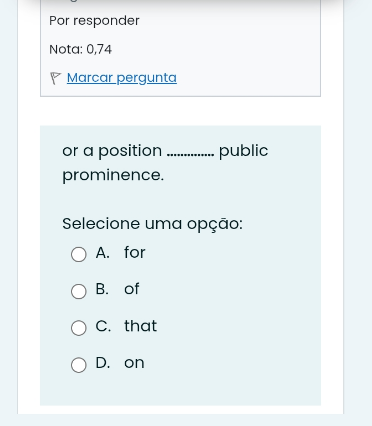This screenshot has height=426, width=372.
Task: Click the 'or a position' question text
Action: click(x=112, y=151)
